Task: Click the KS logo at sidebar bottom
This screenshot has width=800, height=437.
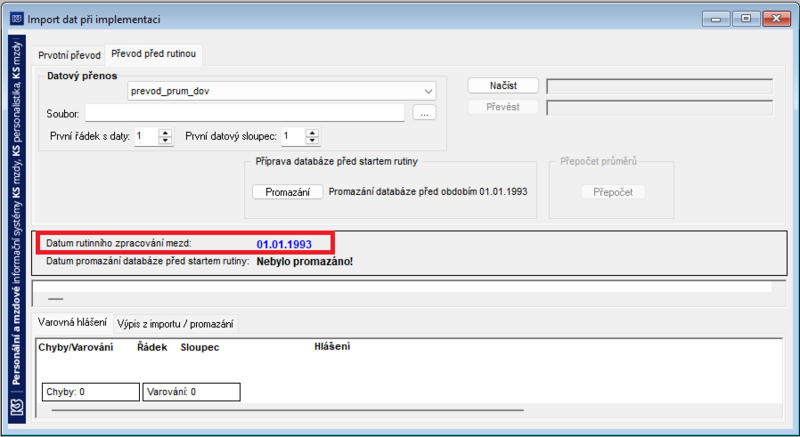Action: point(17,409)
